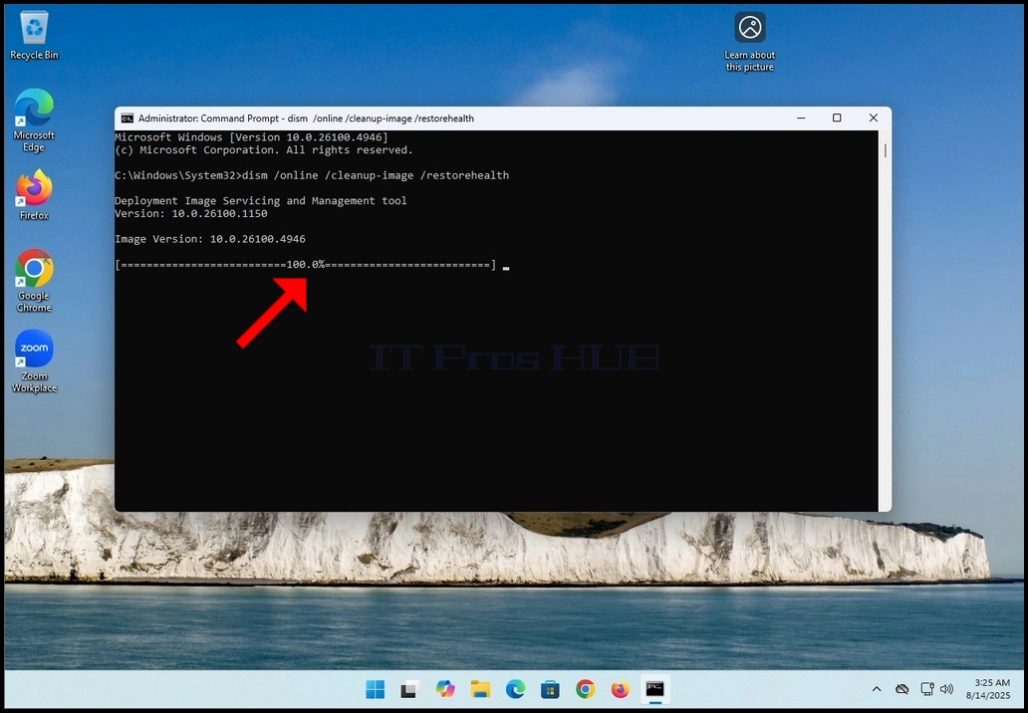Open the Google Chrome desktop shortcut
Image resolution: width=1028 pixels, height=713 pixels.
coord(34,280)
